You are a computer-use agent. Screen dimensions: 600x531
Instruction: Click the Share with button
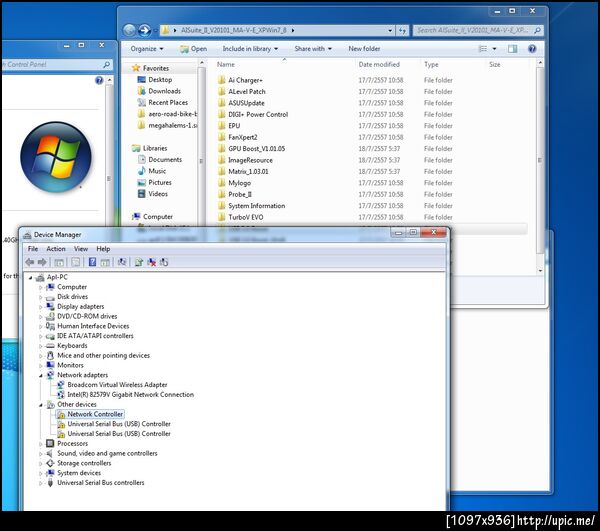(x=313, y=49)
